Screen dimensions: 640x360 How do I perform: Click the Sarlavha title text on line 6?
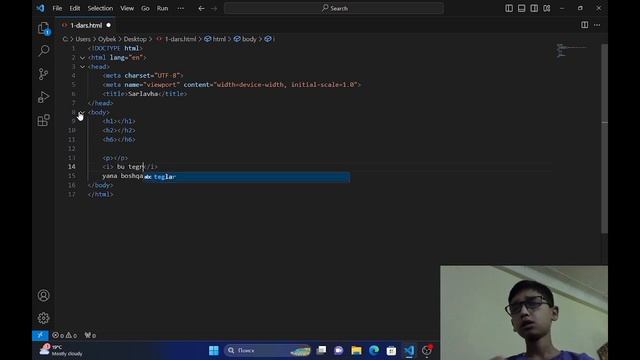coord(143,94)
